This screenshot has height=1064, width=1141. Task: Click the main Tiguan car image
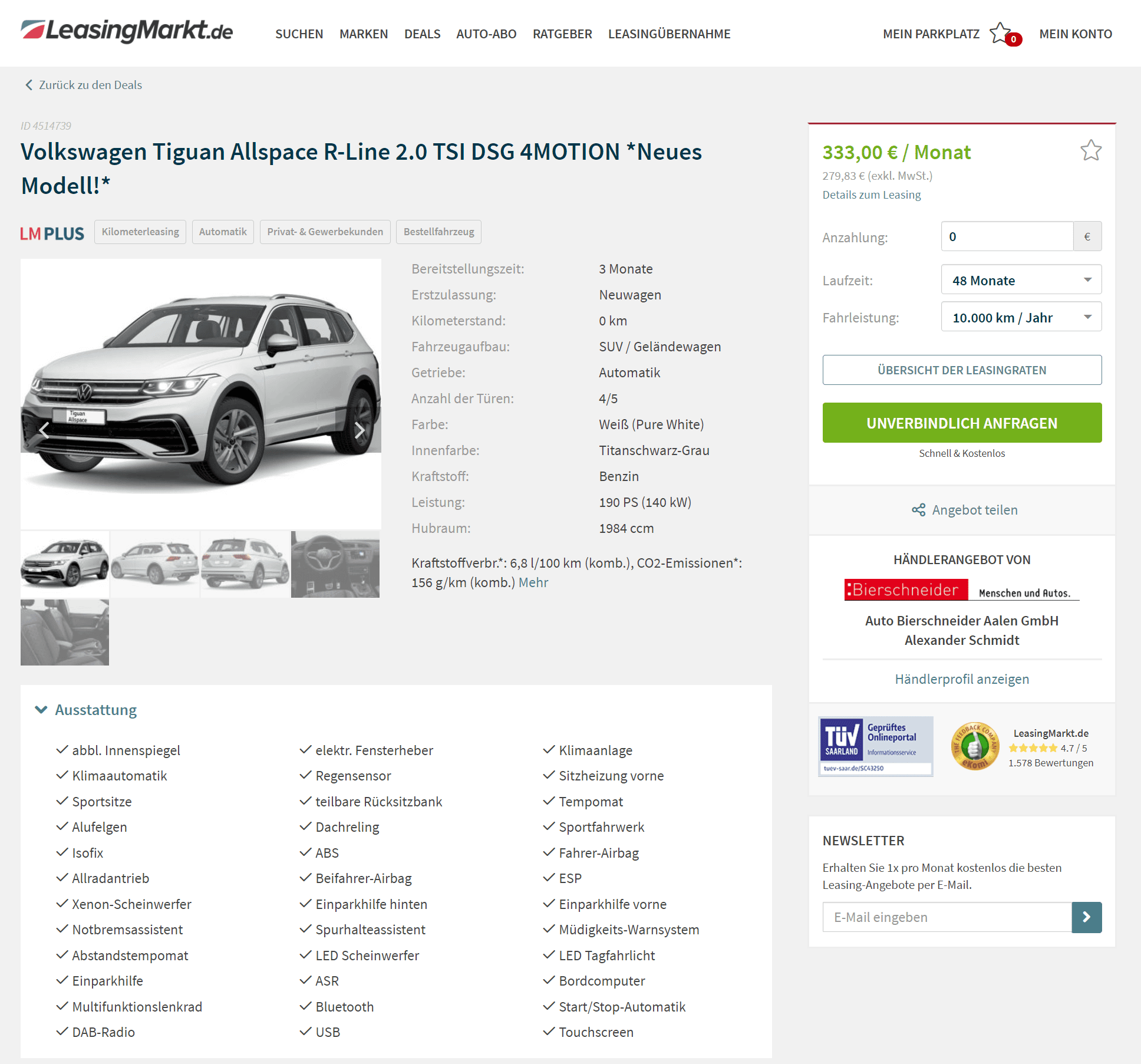[x=201, y=394]
